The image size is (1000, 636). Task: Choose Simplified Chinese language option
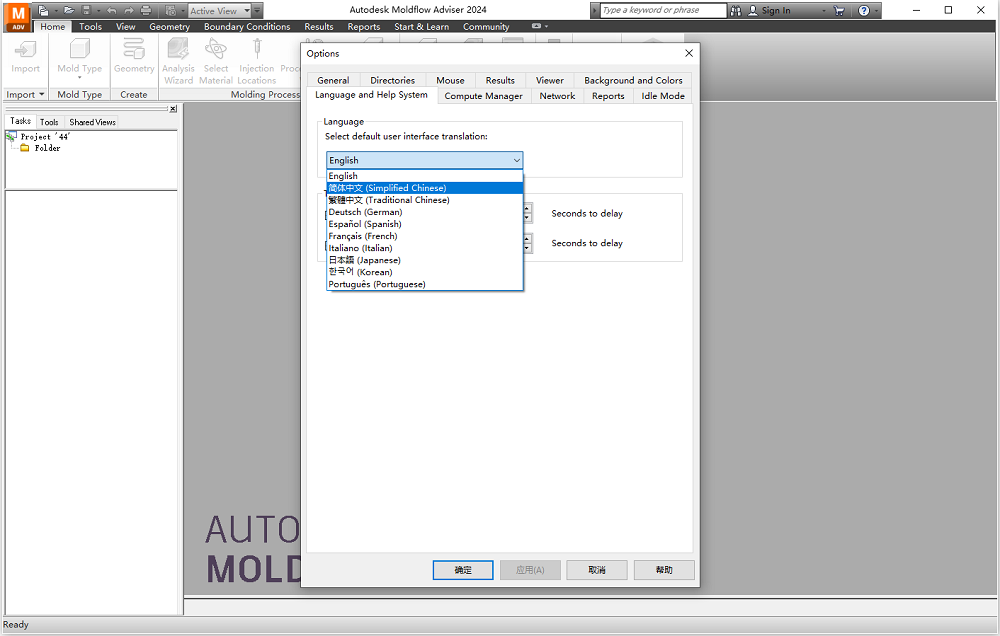[x=425, y=188]
